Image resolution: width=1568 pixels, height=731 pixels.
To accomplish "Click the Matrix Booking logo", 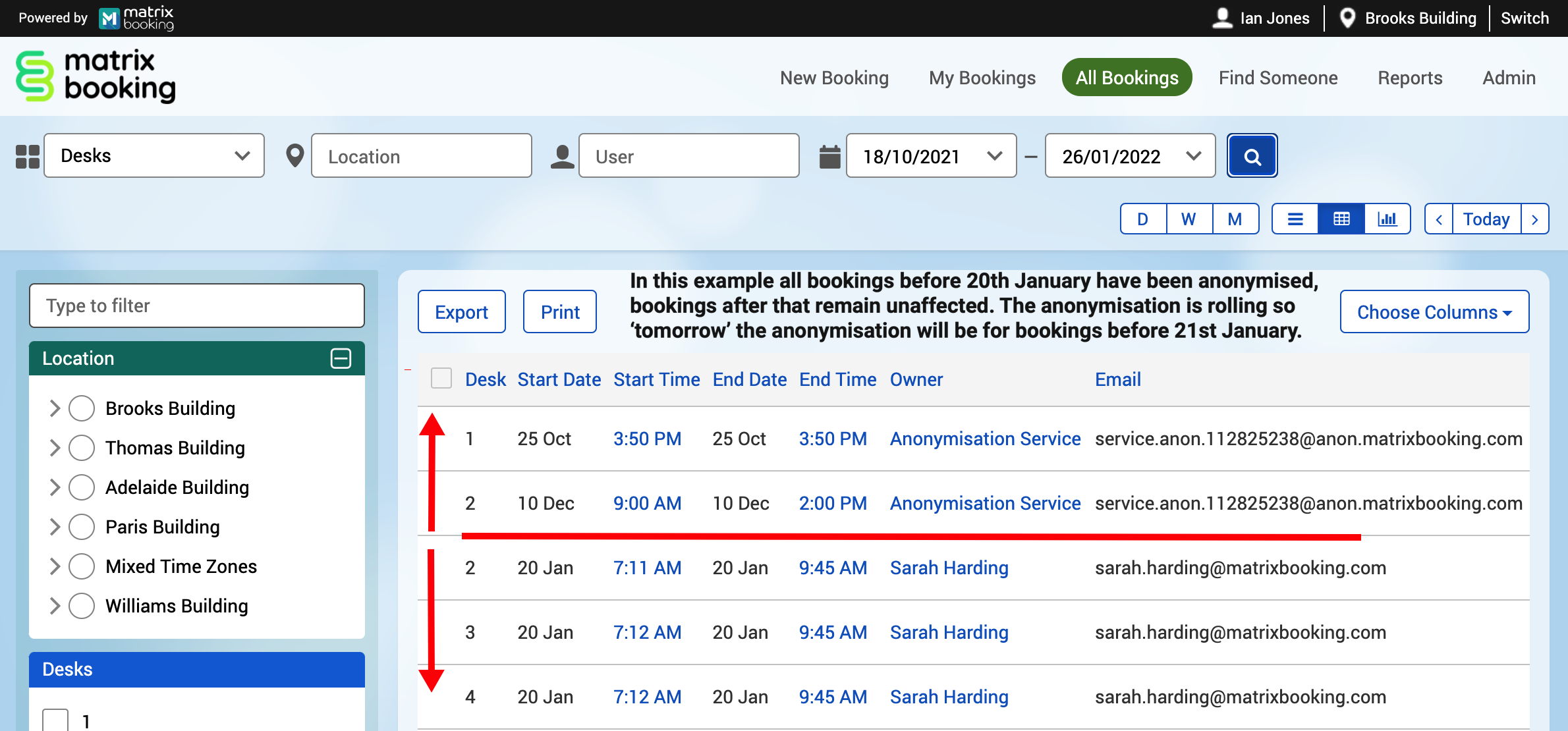I will [96, 76].
